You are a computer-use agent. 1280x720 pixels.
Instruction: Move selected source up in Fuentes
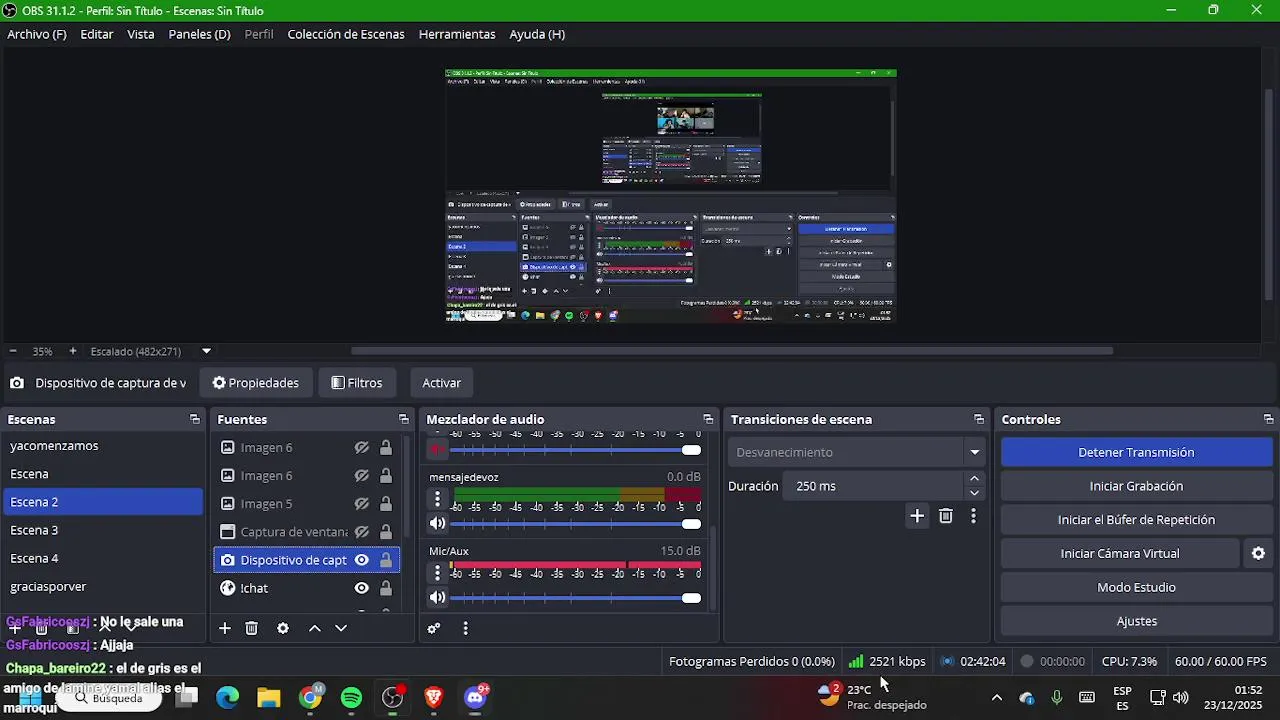tap(314, 628)
